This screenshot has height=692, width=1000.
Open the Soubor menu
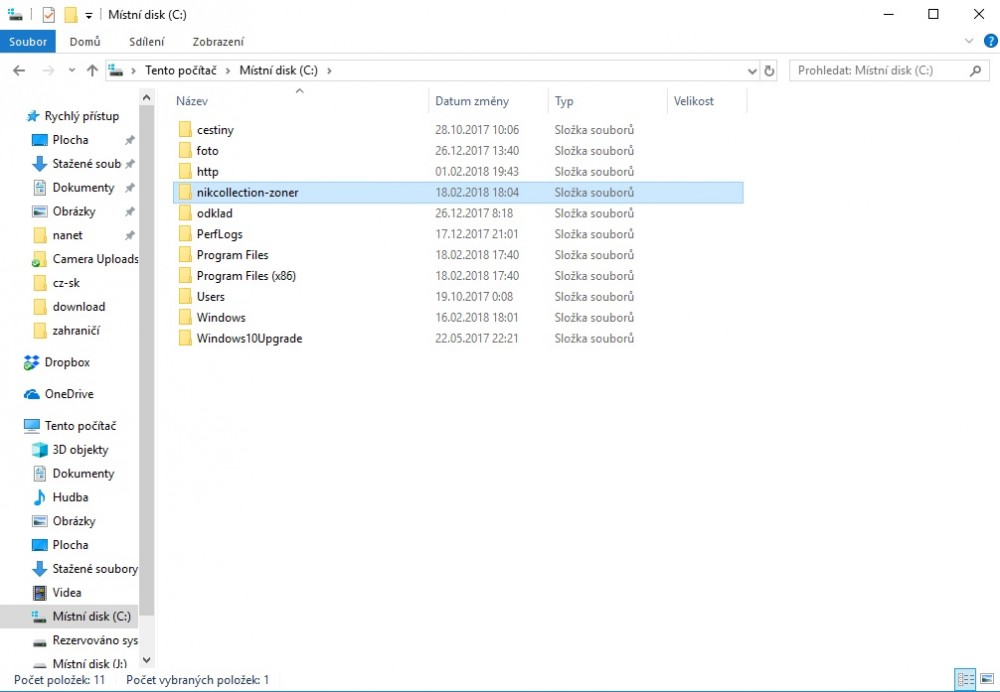click(x=28, y=41)
